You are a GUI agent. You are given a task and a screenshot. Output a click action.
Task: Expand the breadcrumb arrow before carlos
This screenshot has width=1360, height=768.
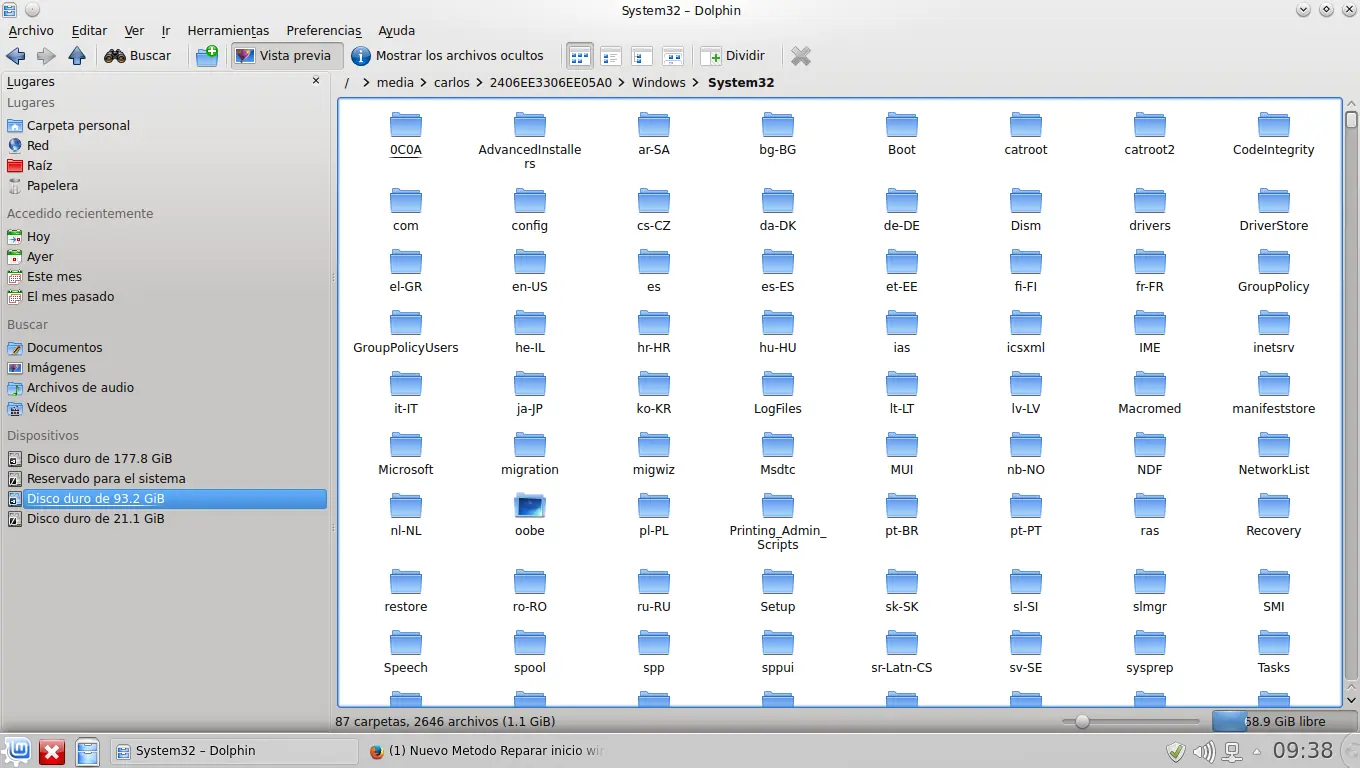click(x=424, y=83)
